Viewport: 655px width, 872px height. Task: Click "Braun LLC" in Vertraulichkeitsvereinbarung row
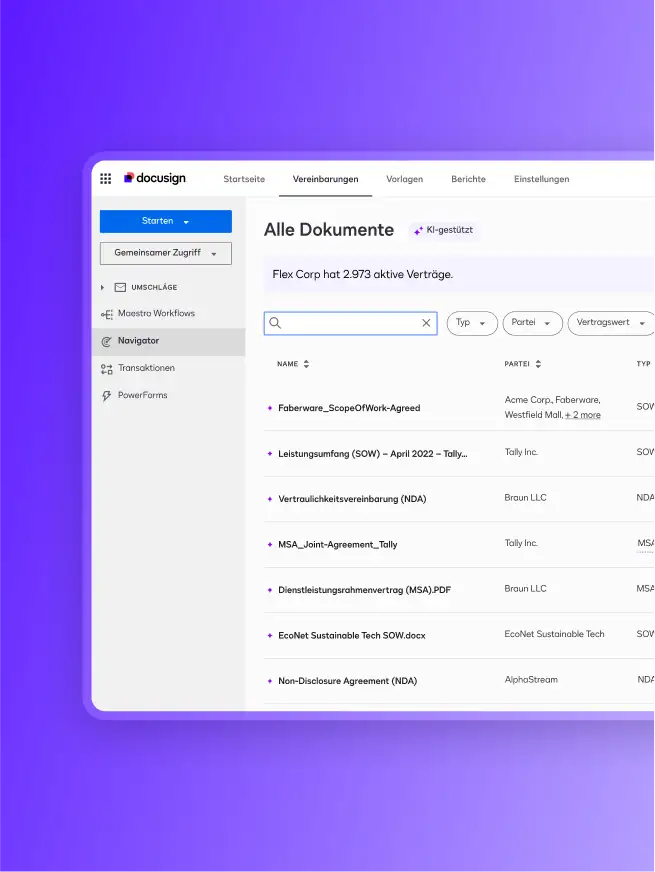525,498
